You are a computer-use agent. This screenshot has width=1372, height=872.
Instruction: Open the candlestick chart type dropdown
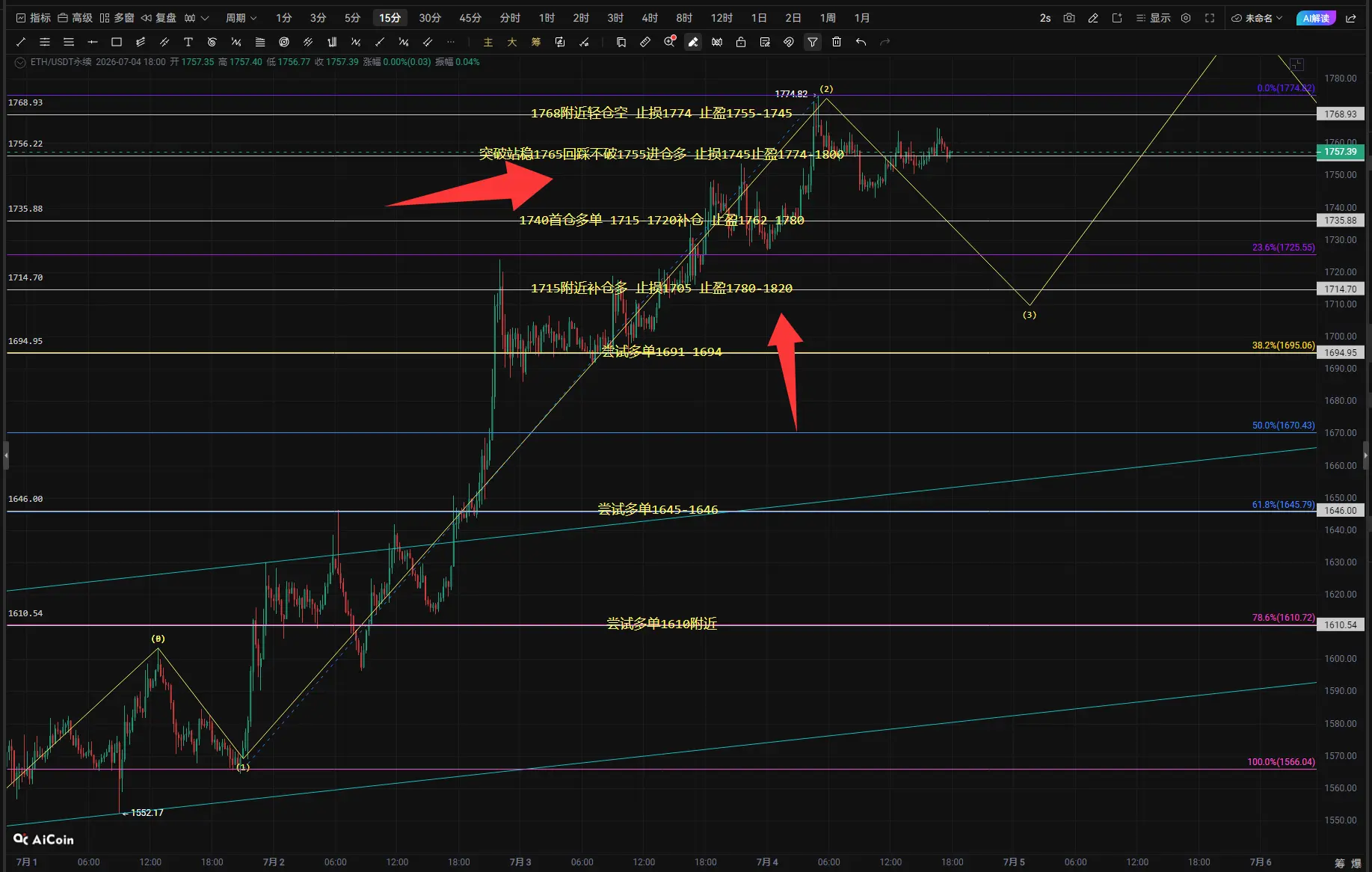[x=197, y=18]
